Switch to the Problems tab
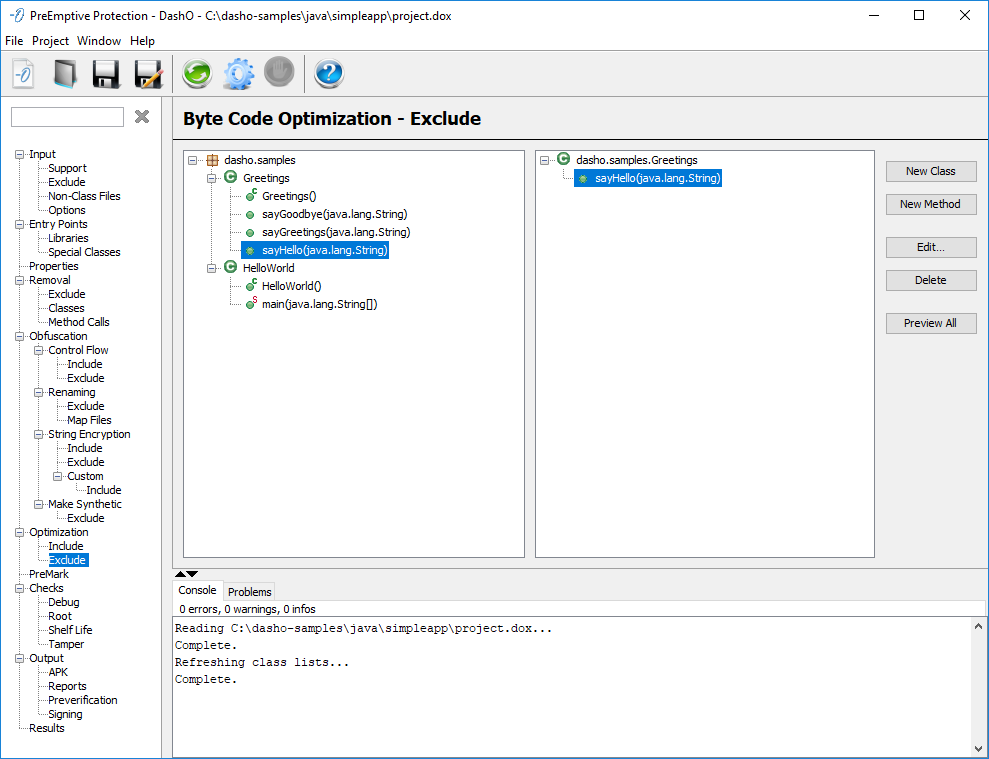The width and height of the screenshot is (989, 759). point(249,592)
